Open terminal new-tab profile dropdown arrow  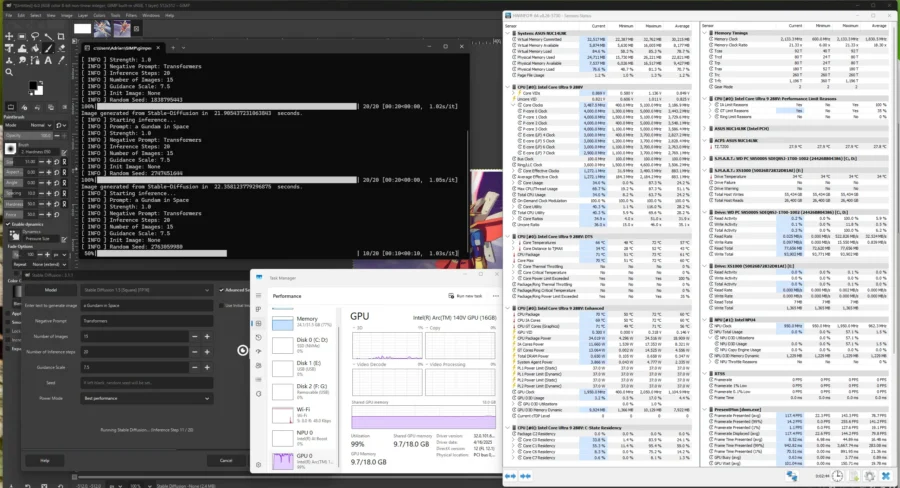click(184, 48)
